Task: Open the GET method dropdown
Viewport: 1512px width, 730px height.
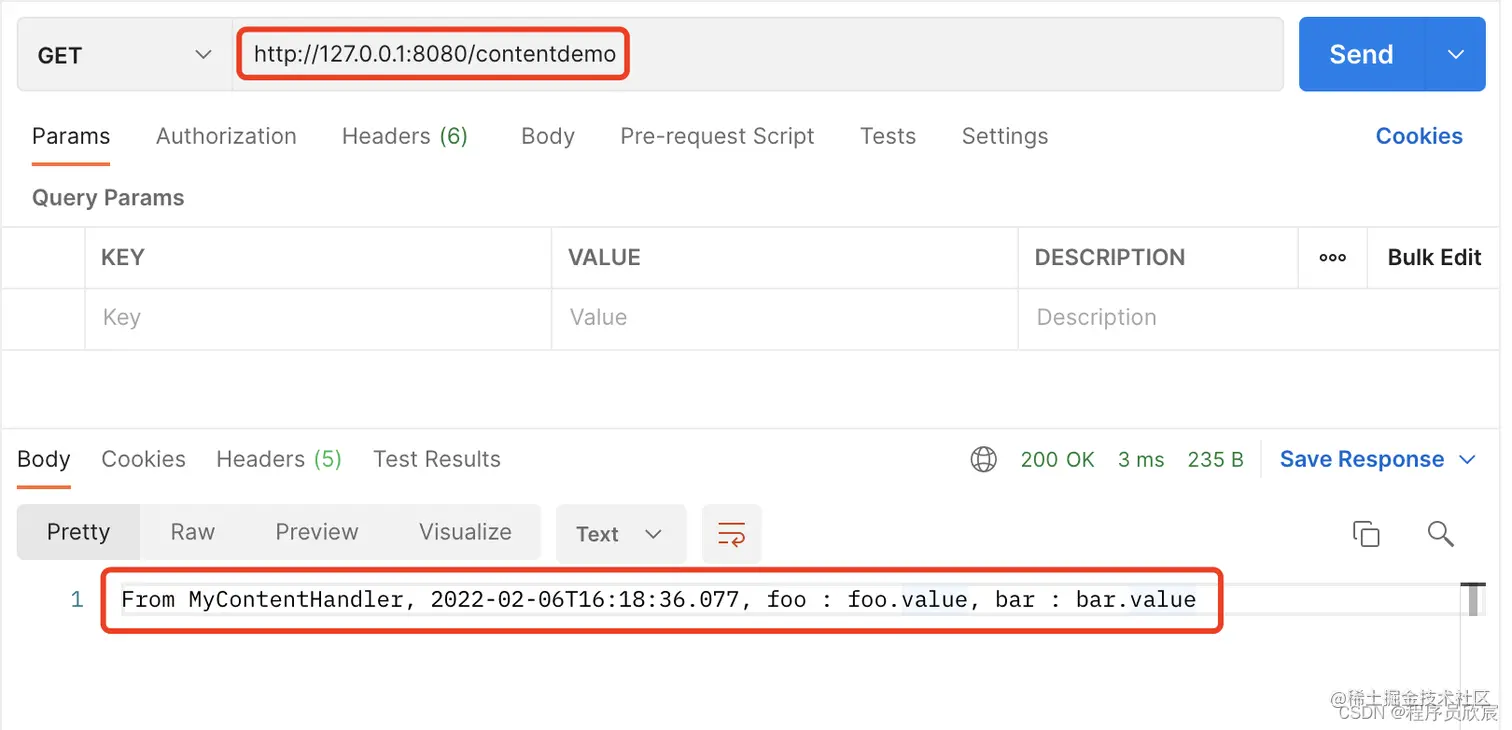Action: pos(125,55)
